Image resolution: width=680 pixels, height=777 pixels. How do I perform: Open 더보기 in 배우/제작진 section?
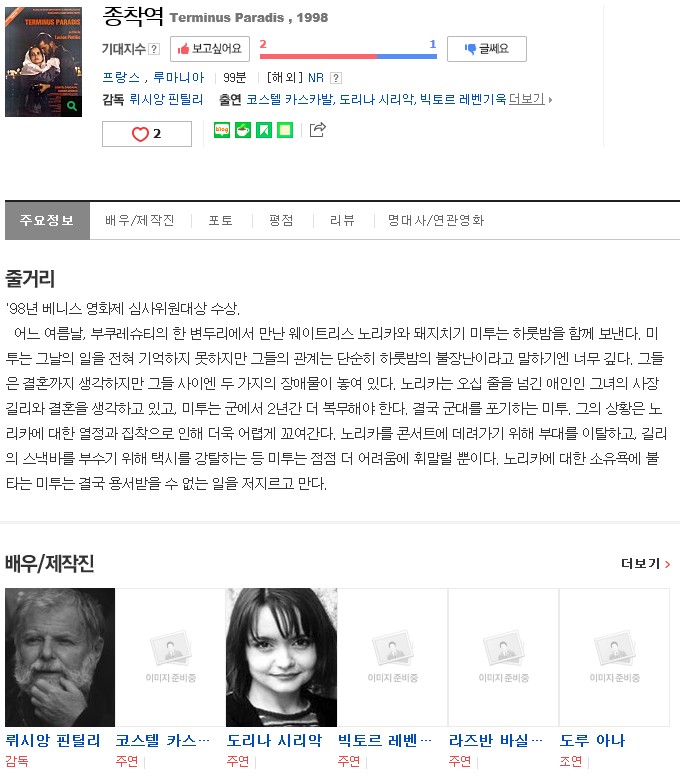[645, 563]
